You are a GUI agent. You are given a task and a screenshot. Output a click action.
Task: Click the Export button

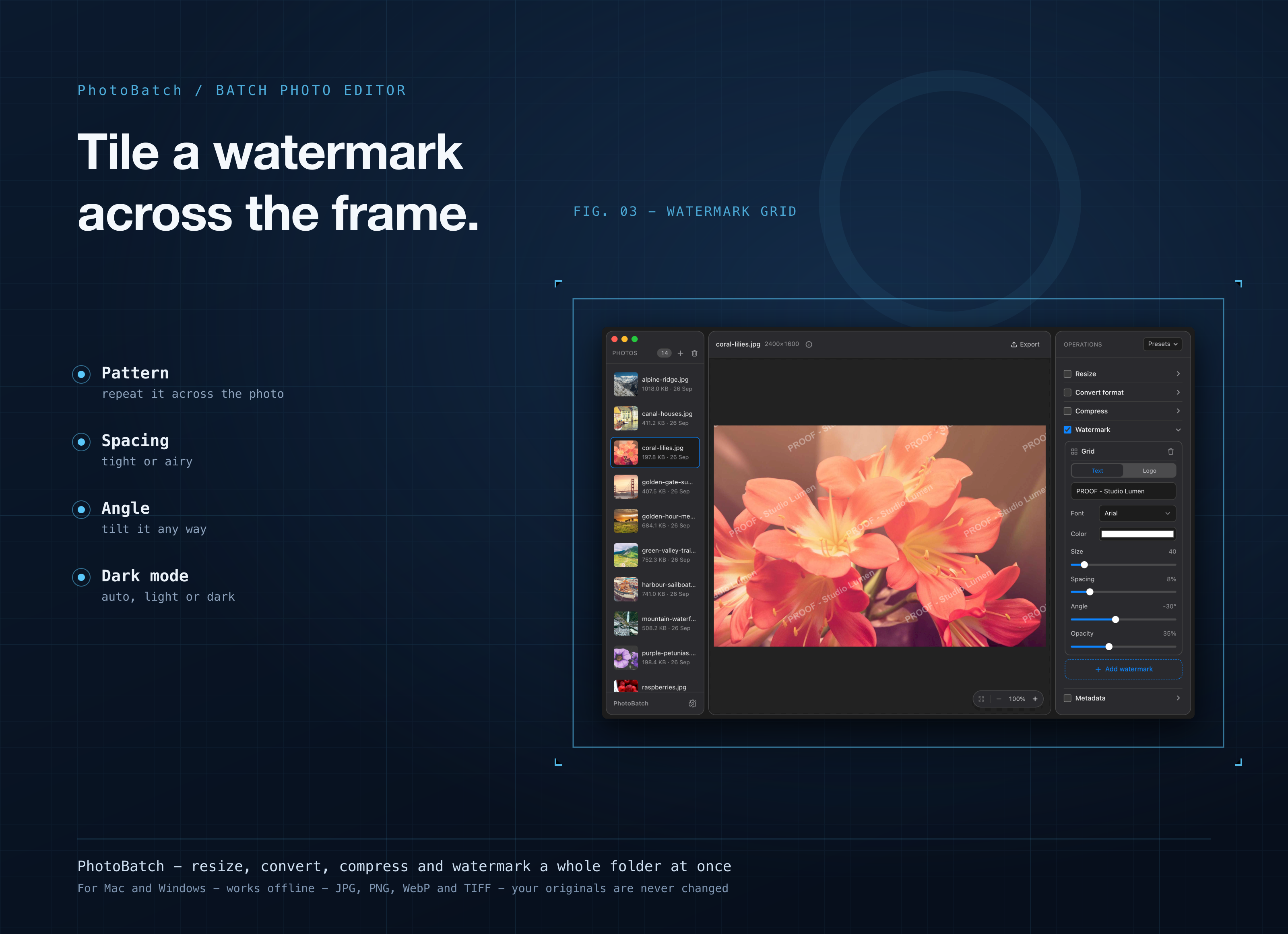coord(1025,344)
